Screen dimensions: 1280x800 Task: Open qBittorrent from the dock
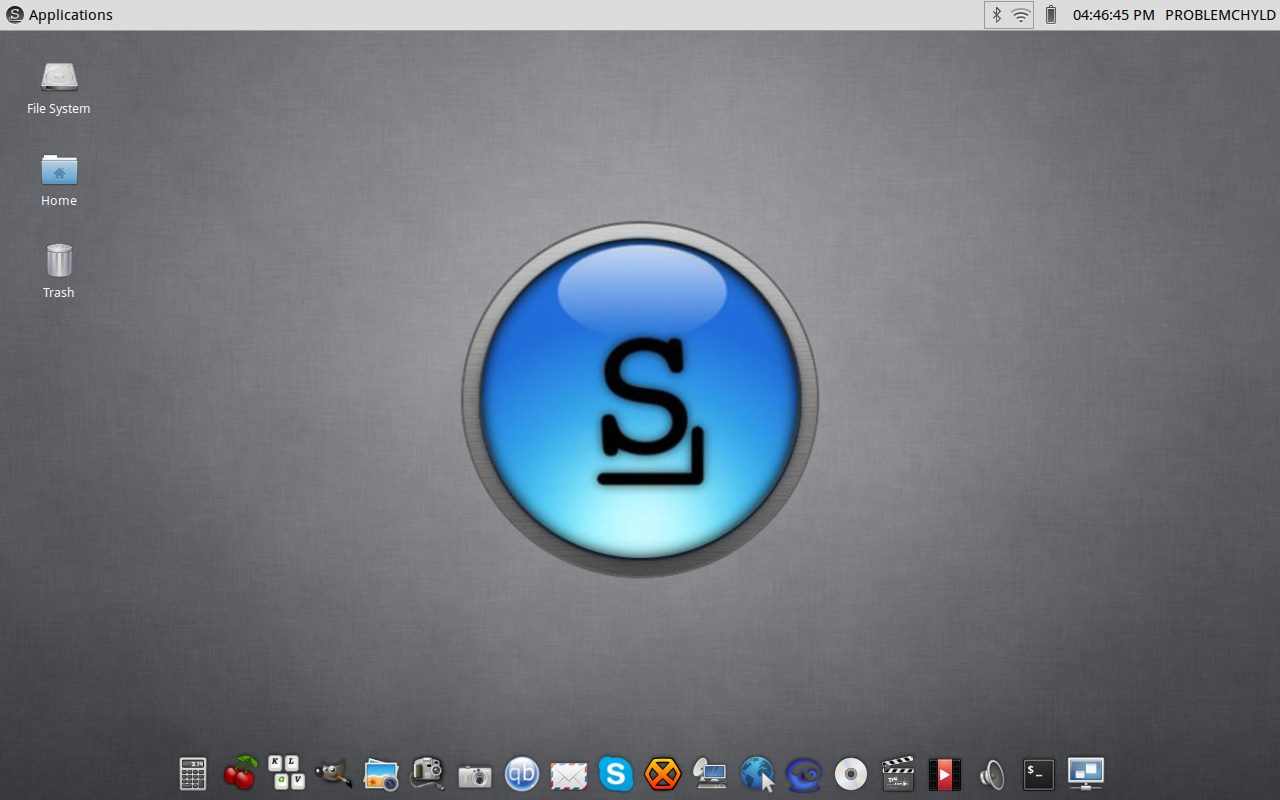522,774
